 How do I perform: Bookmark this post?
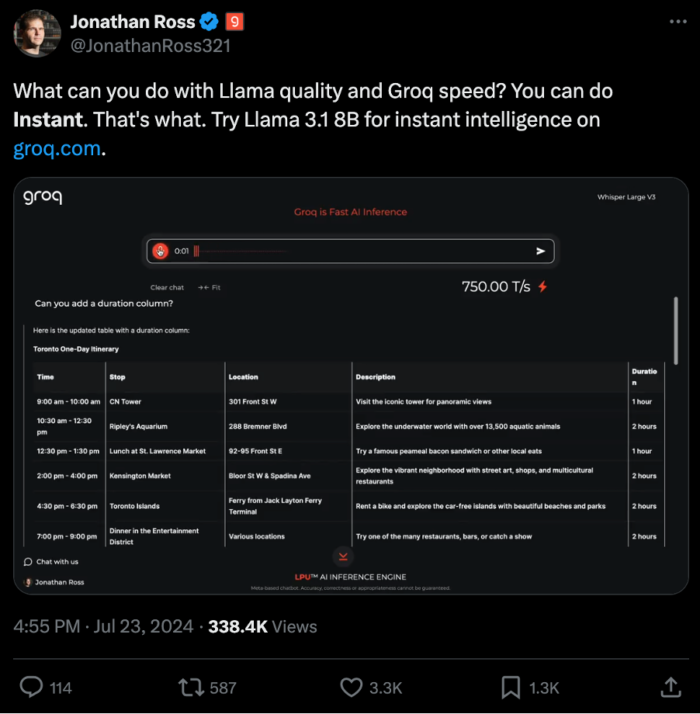(510, 687)
